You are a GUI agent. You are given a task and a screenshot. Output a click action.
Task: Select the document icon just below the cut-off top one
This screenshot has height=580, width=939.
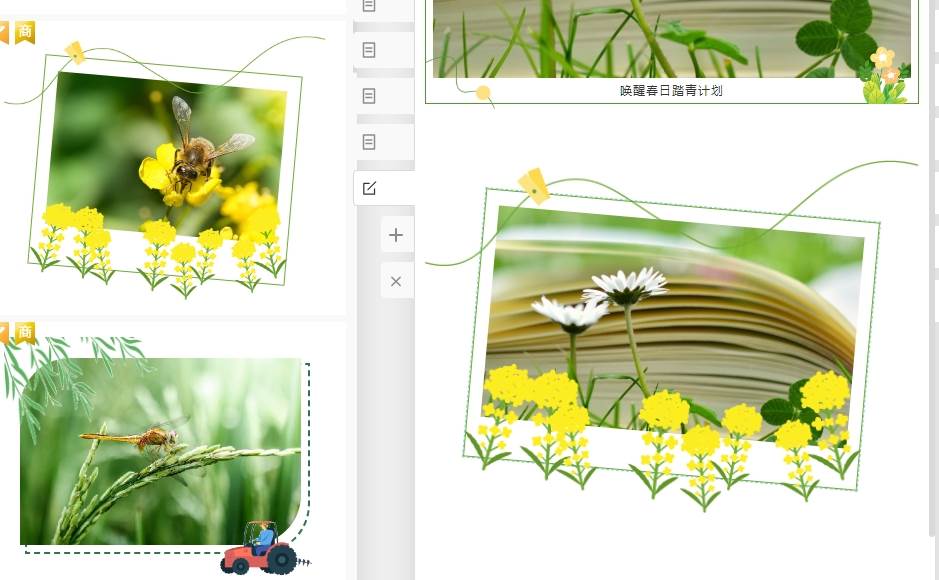pos(369,50)
